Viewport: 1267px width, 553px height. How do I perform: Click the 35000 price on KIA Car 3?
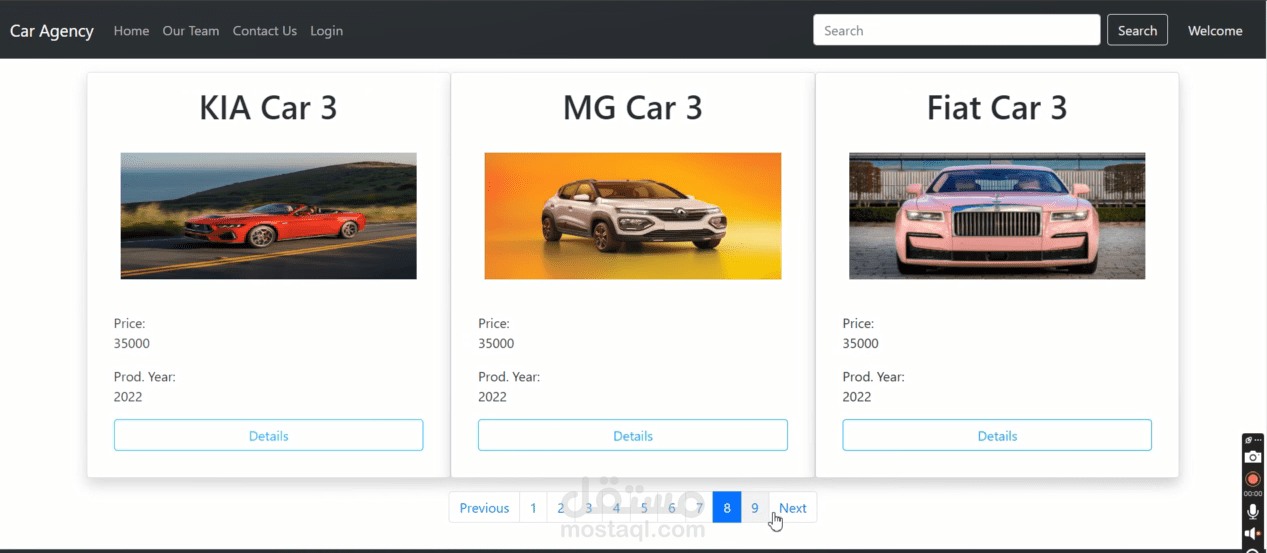pos(132,343)
